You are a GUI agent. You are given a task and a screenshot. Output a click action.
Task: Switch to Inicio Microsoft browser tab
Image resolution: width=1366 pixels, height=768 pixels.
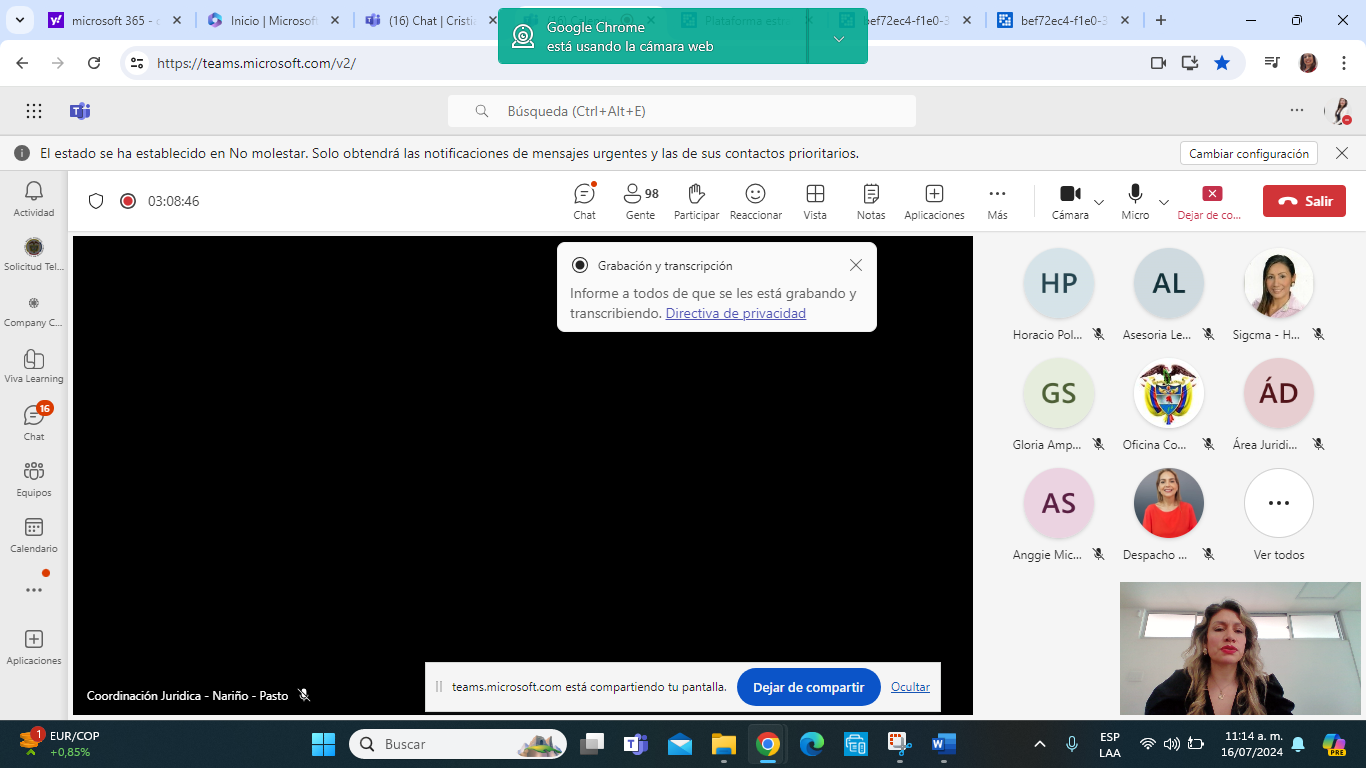pyautogui.click(x=272, y=20)
